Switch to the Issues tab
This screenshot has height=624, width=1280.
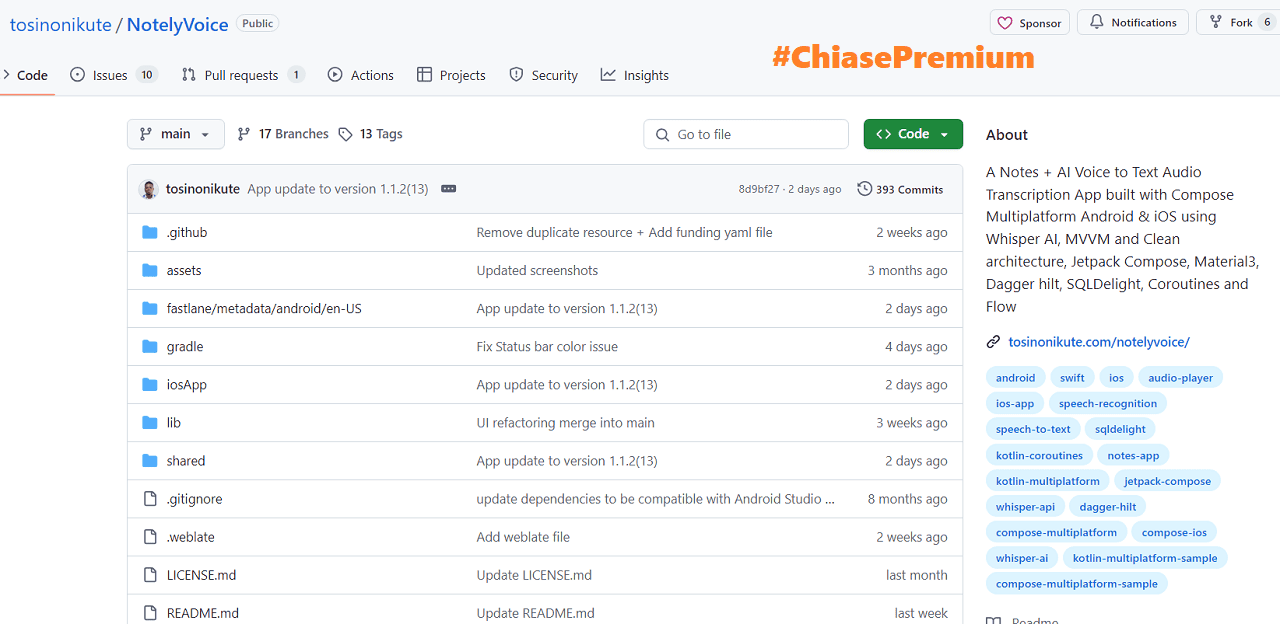(114, 75)
